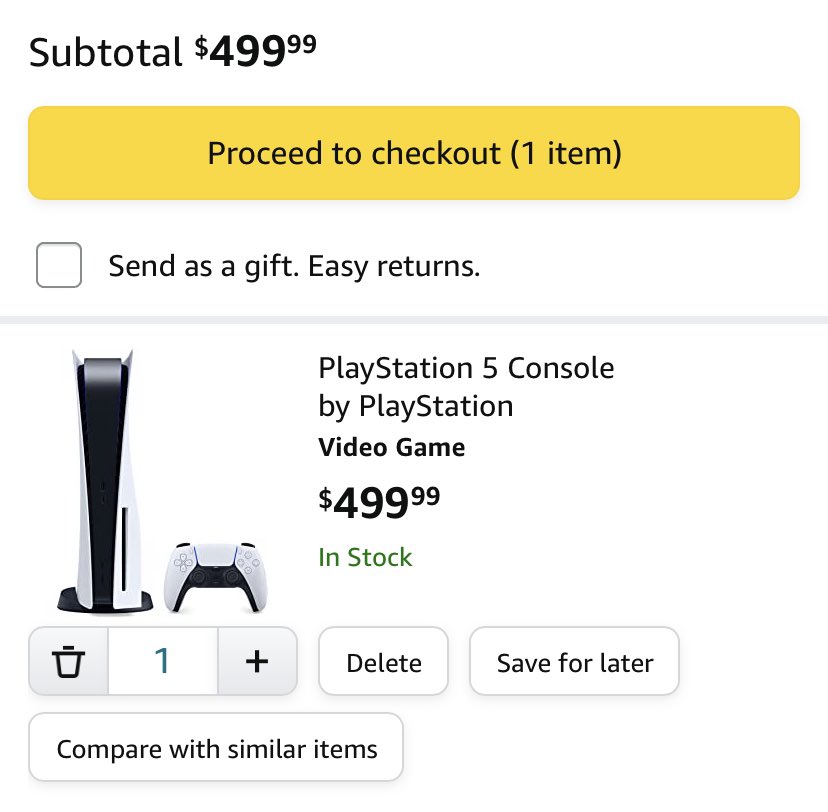Click the Subtotal label
The image size is (828, 812).
[106, 53]
